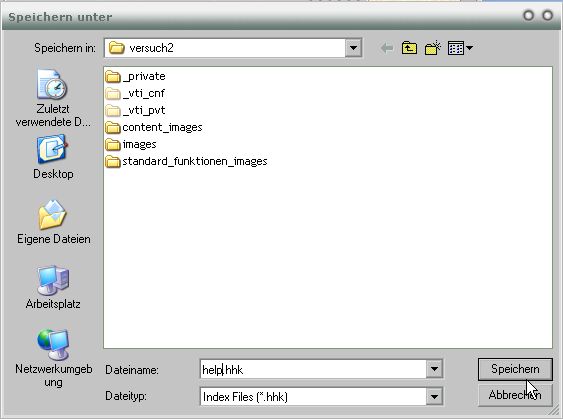Viewport: 563px width, 419px height.
Task: Select the images folder
Action: click(131, 144)
